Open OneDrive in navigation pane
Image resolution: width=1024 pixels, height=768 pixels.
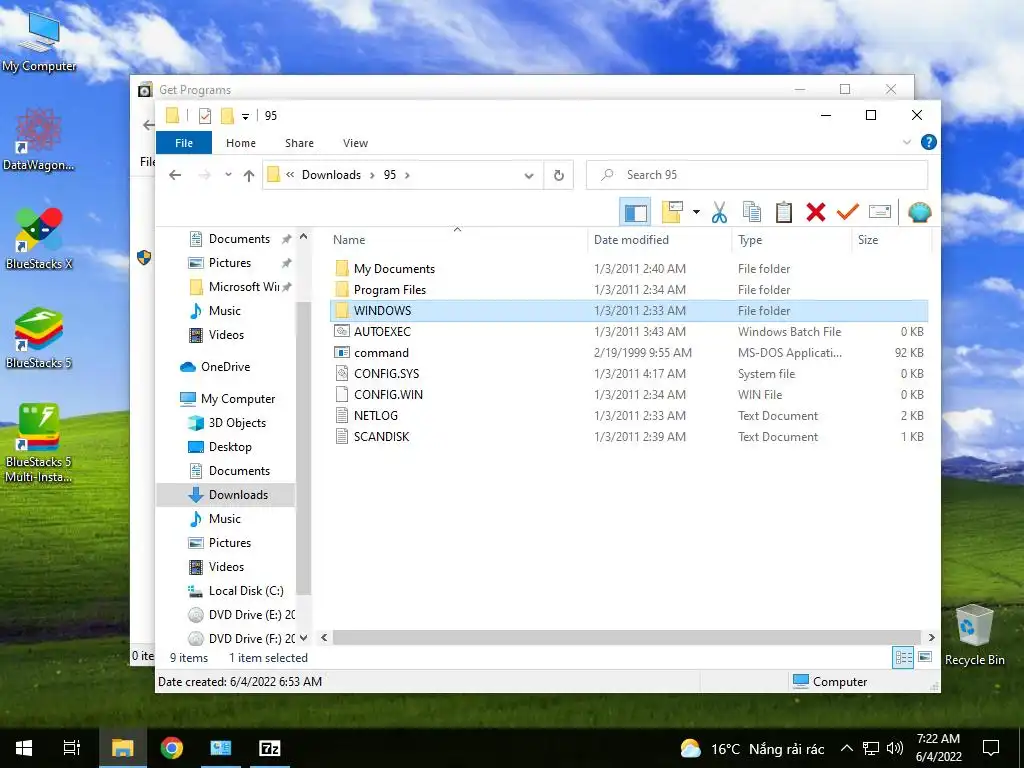point(225,367)
